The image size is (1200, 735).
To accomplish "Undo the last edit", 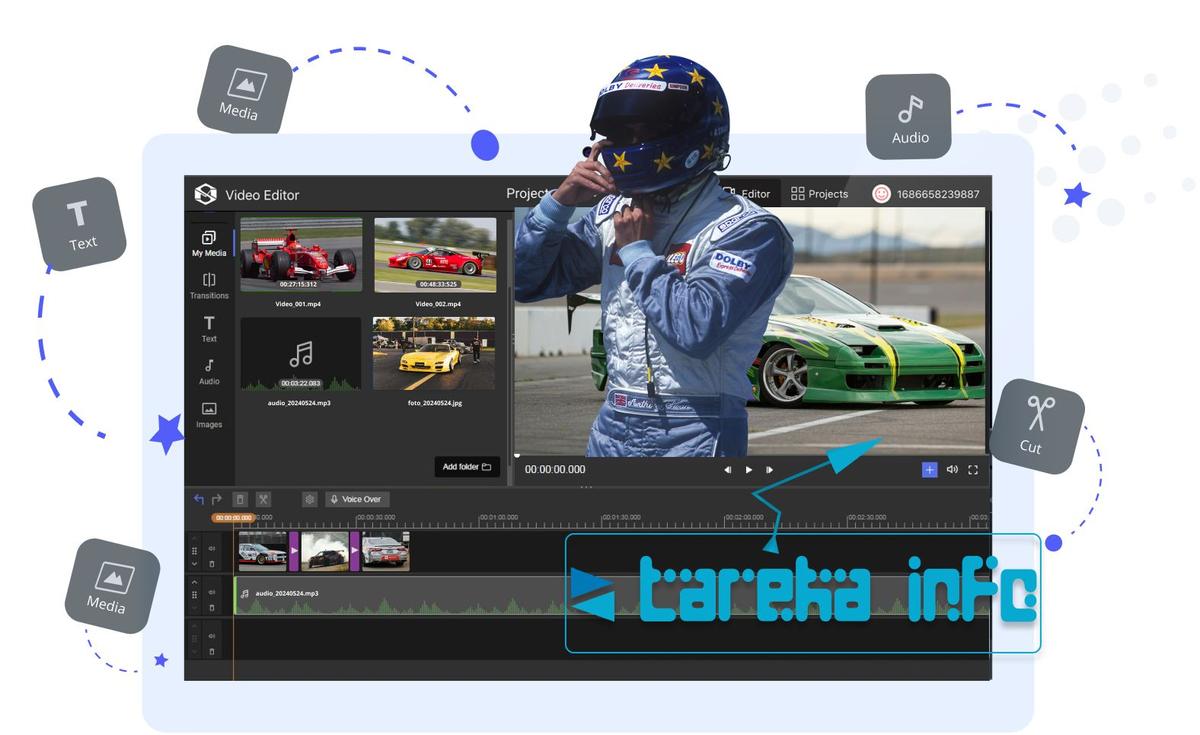I will point(200,499).
